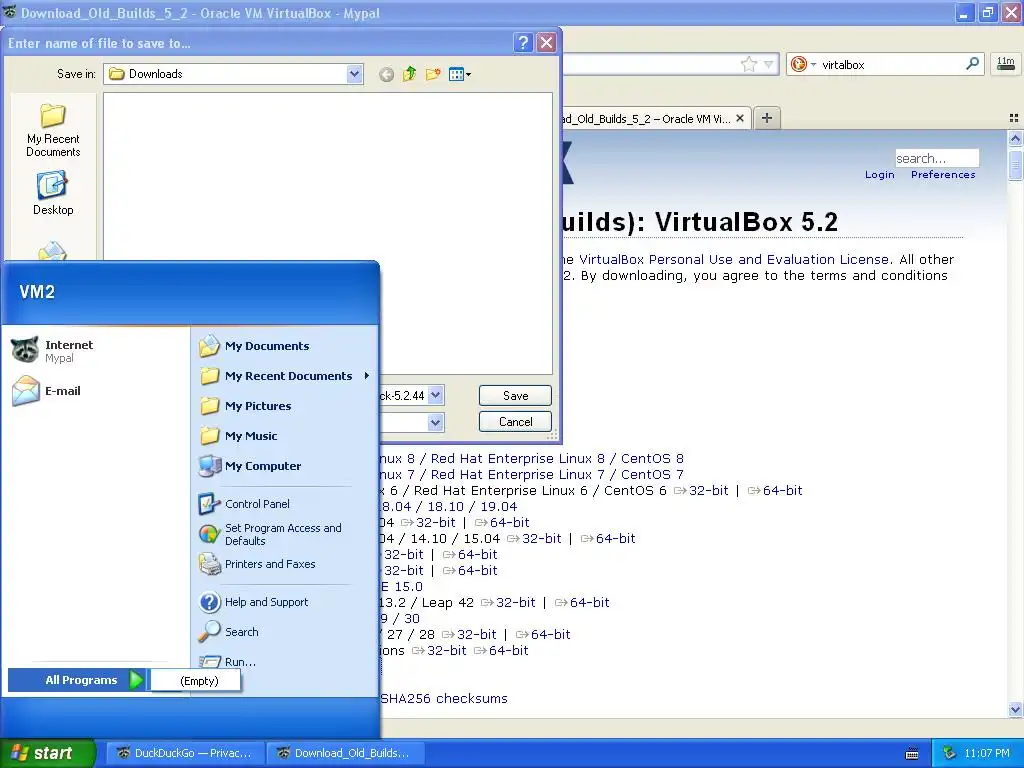Switch to Download_Old_Builds taskbar window
The height and width of the screenshot is (768, 1024).
345,753
